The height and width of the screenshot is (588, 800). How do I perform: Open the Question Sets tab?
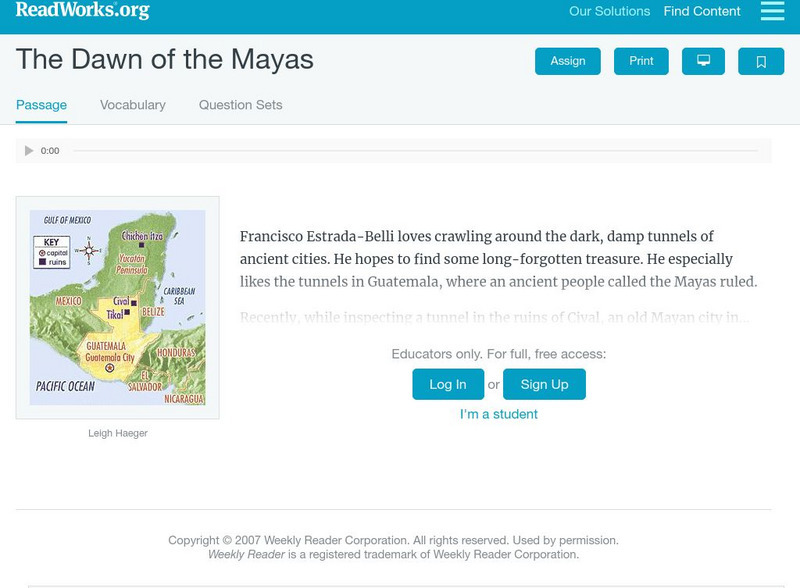(240, 105)
